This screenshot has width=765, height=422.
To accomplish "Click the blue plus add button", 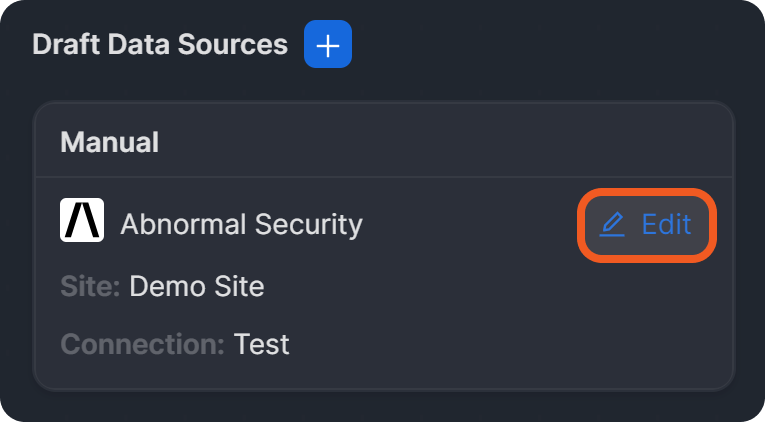I will coord(328,45).
